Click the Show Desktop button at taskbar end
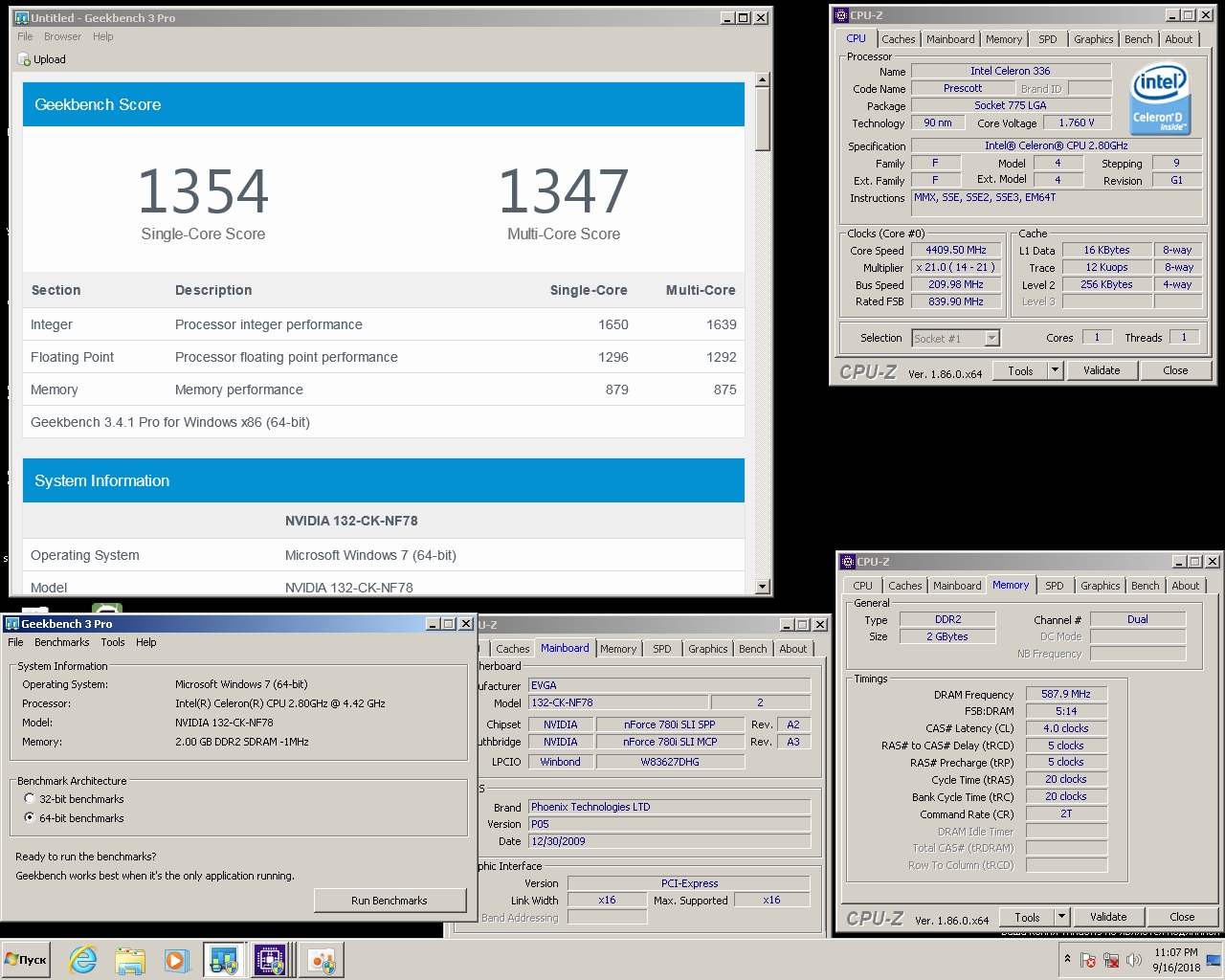Screen dimensions: 1225x980 [1214, 960]
